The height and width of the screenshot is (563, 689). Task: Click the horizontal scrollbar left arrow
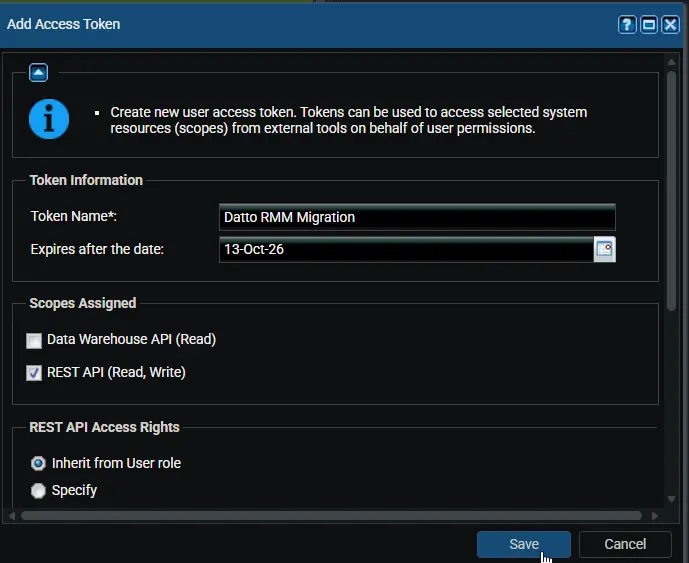[12, 516]
